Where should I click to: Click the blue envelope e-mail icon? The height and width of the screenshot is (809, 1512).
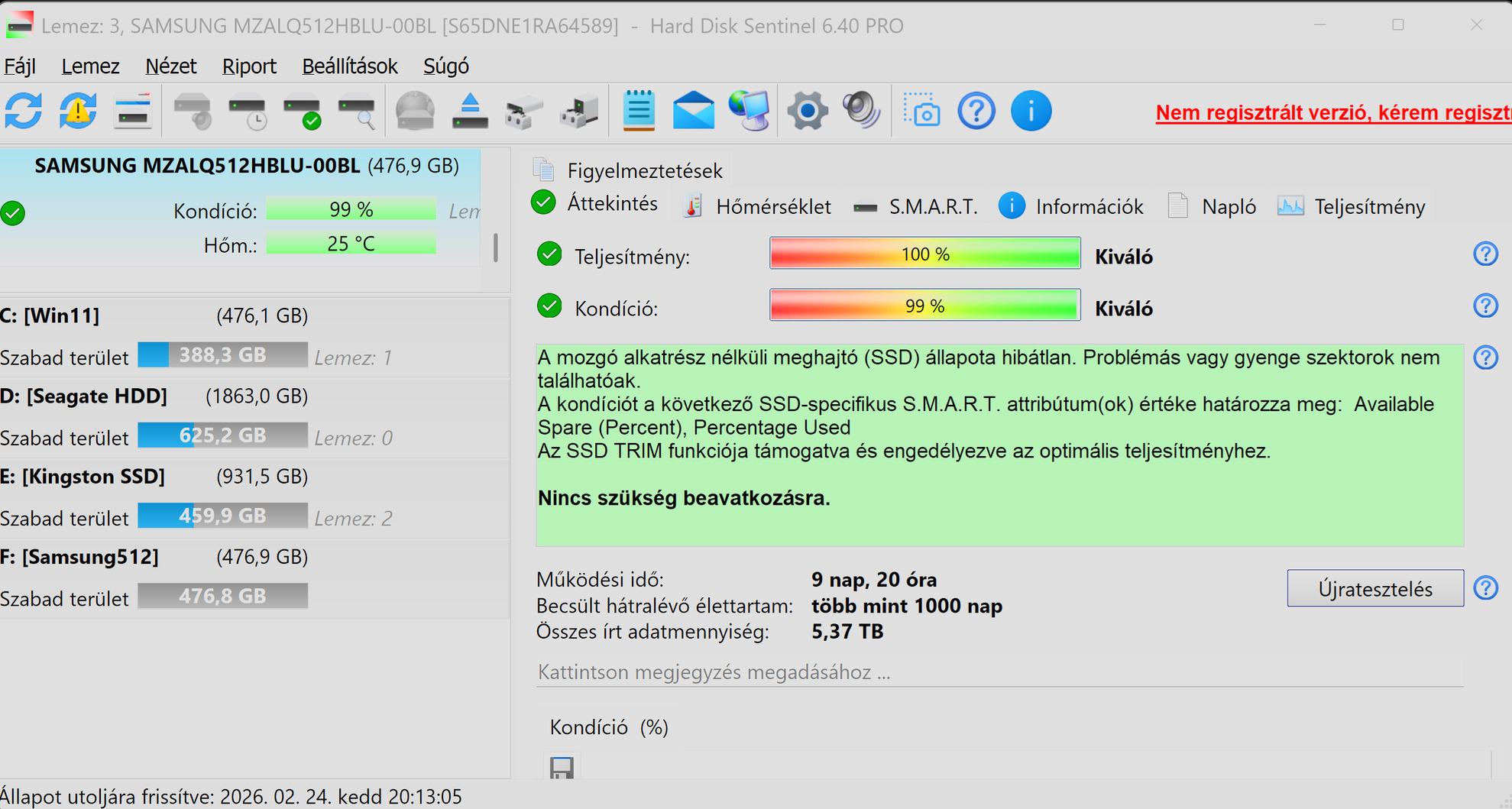click(694, 112)
